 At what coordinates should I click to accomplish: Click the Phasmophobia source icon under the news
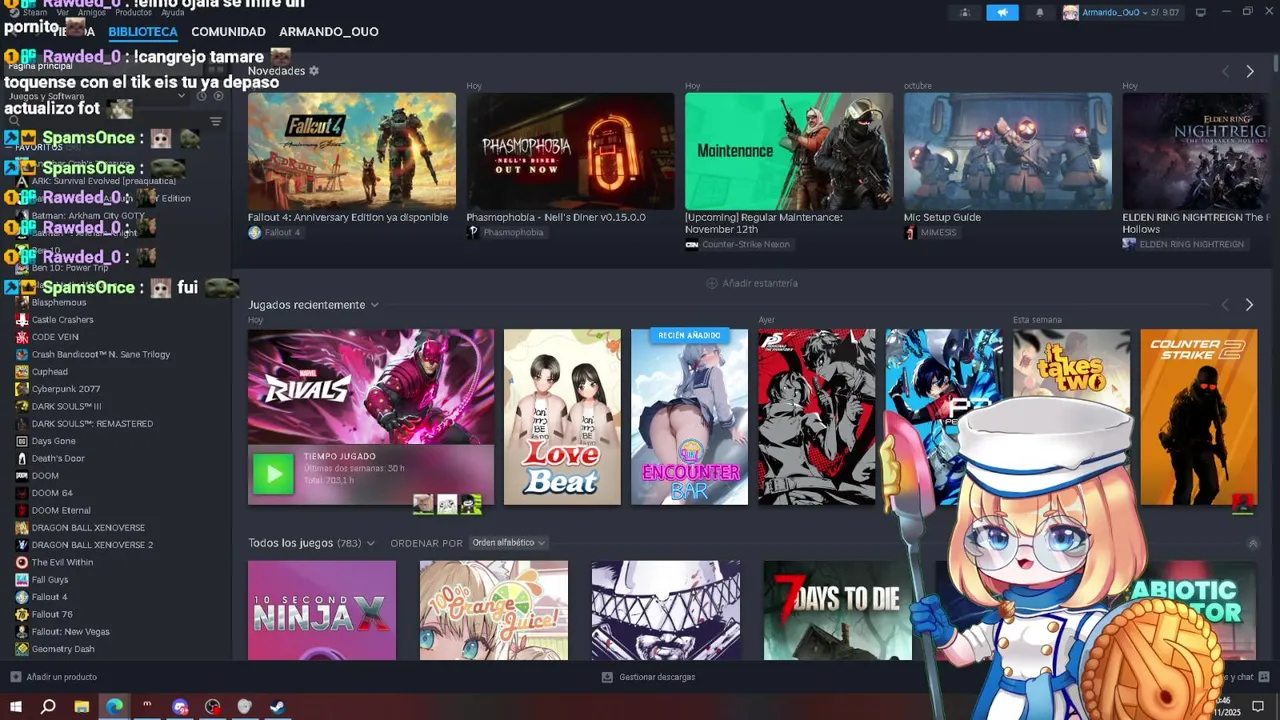[x=473, y=232]
